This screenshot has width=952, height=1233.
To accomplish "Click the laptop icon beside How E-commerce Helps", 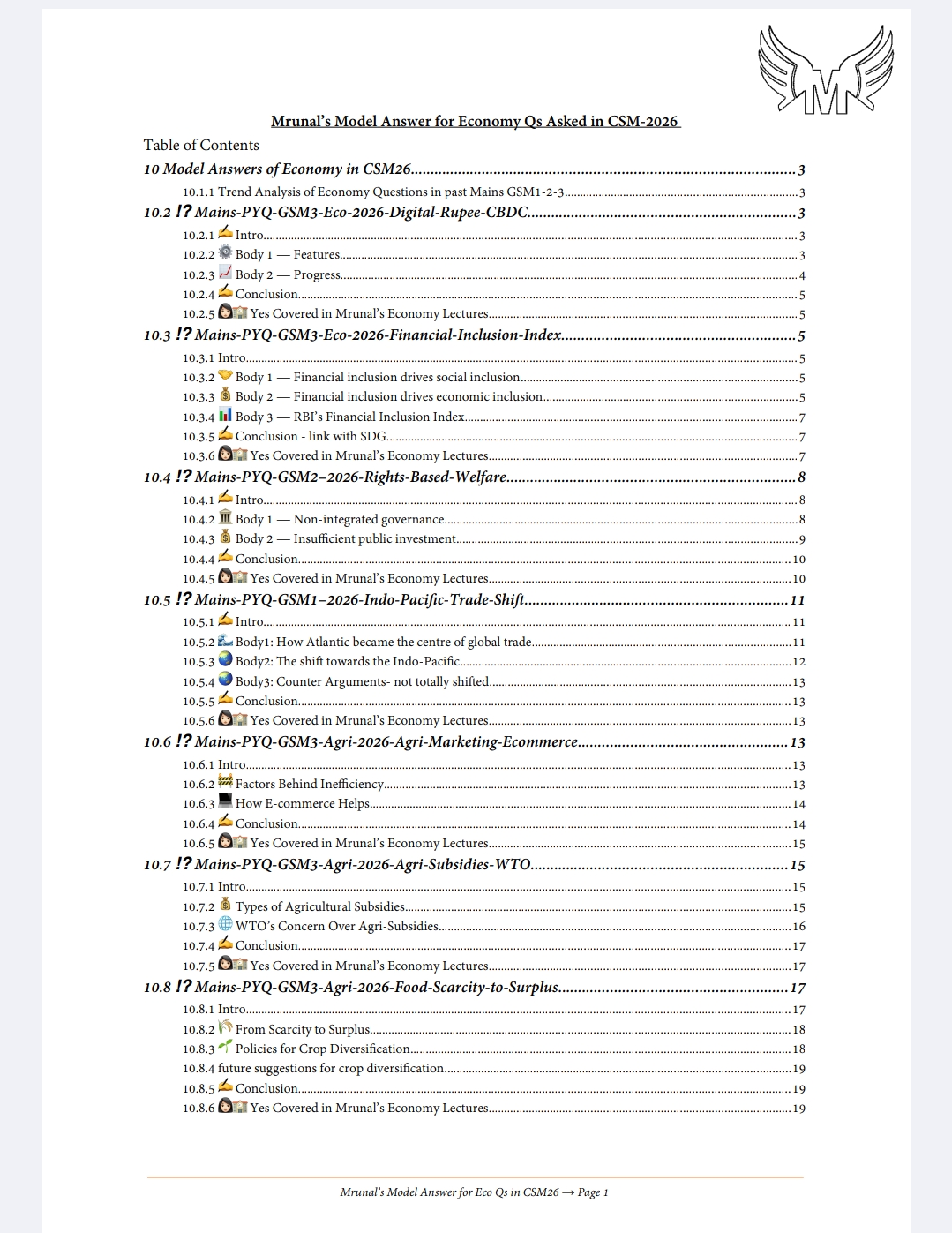I will pyautogui.click(x=225, y=801).
